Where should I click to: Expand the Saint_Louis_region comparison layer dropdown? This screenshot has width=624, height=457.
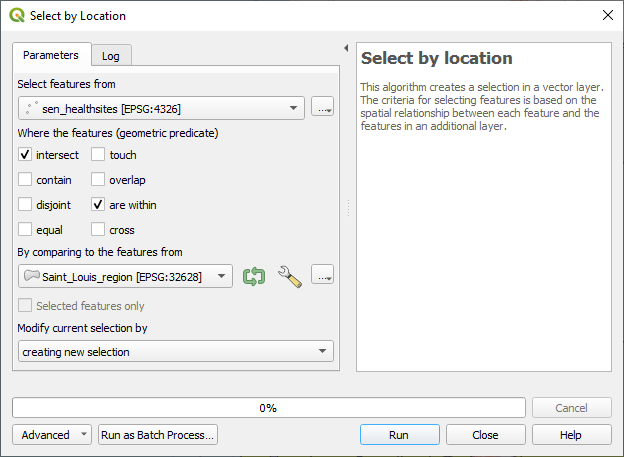click(125, 276)
